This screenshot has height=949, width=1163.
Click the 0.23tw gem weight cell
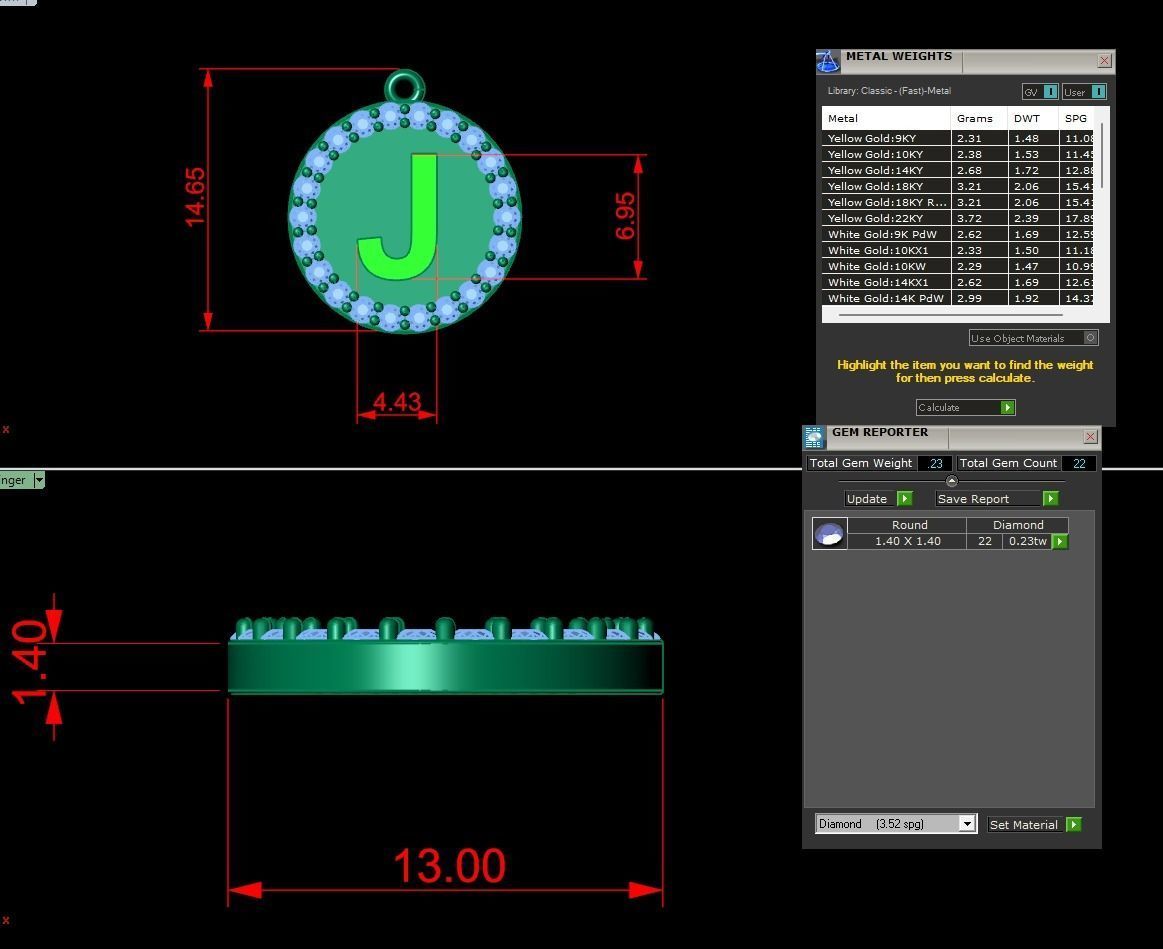pos(1027,541)
